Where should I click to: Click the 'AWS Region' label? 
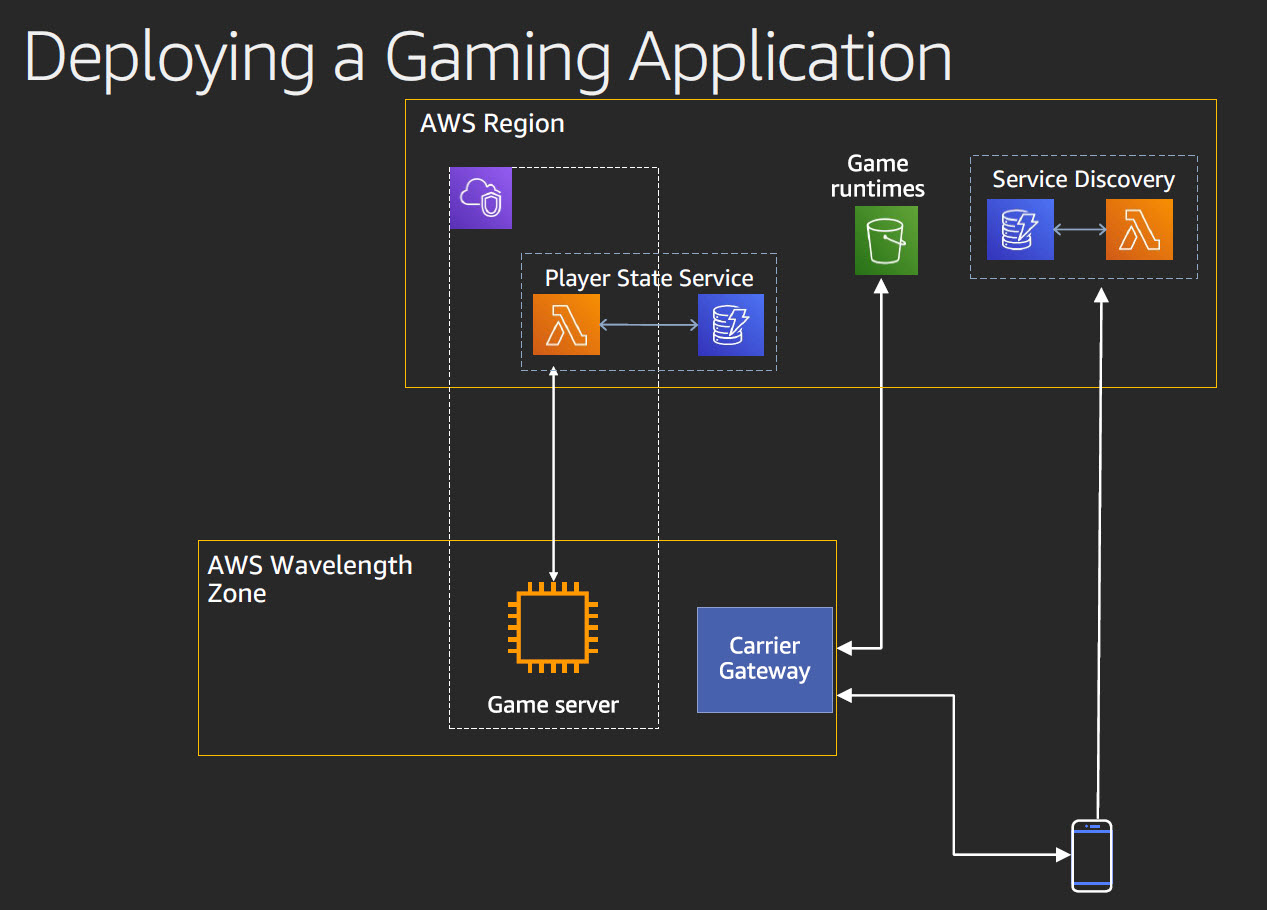pyautogui.click(x=492, y=124)
